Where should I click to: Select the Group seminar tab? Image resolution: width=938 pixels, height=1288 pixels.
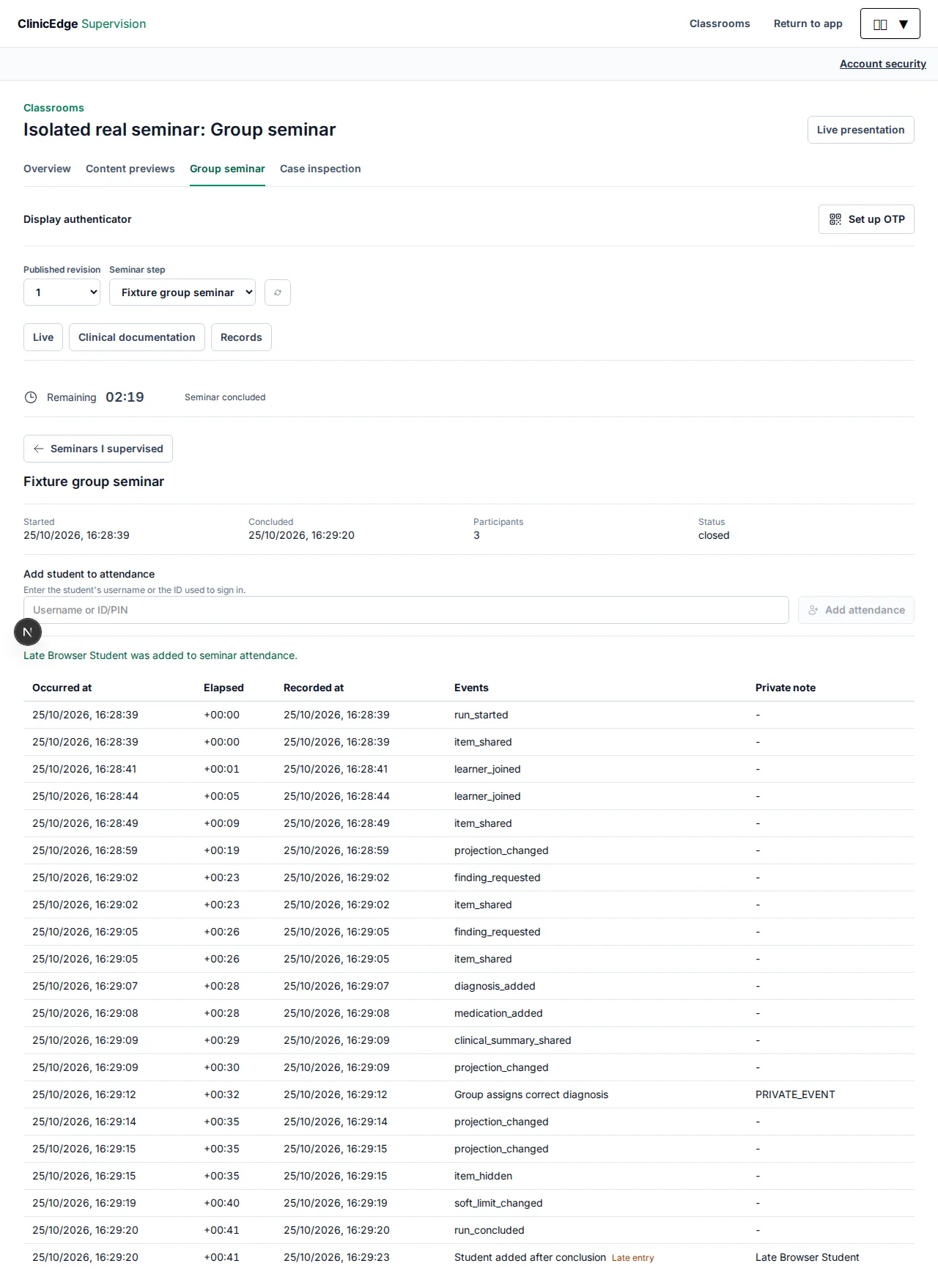point(227,169)
